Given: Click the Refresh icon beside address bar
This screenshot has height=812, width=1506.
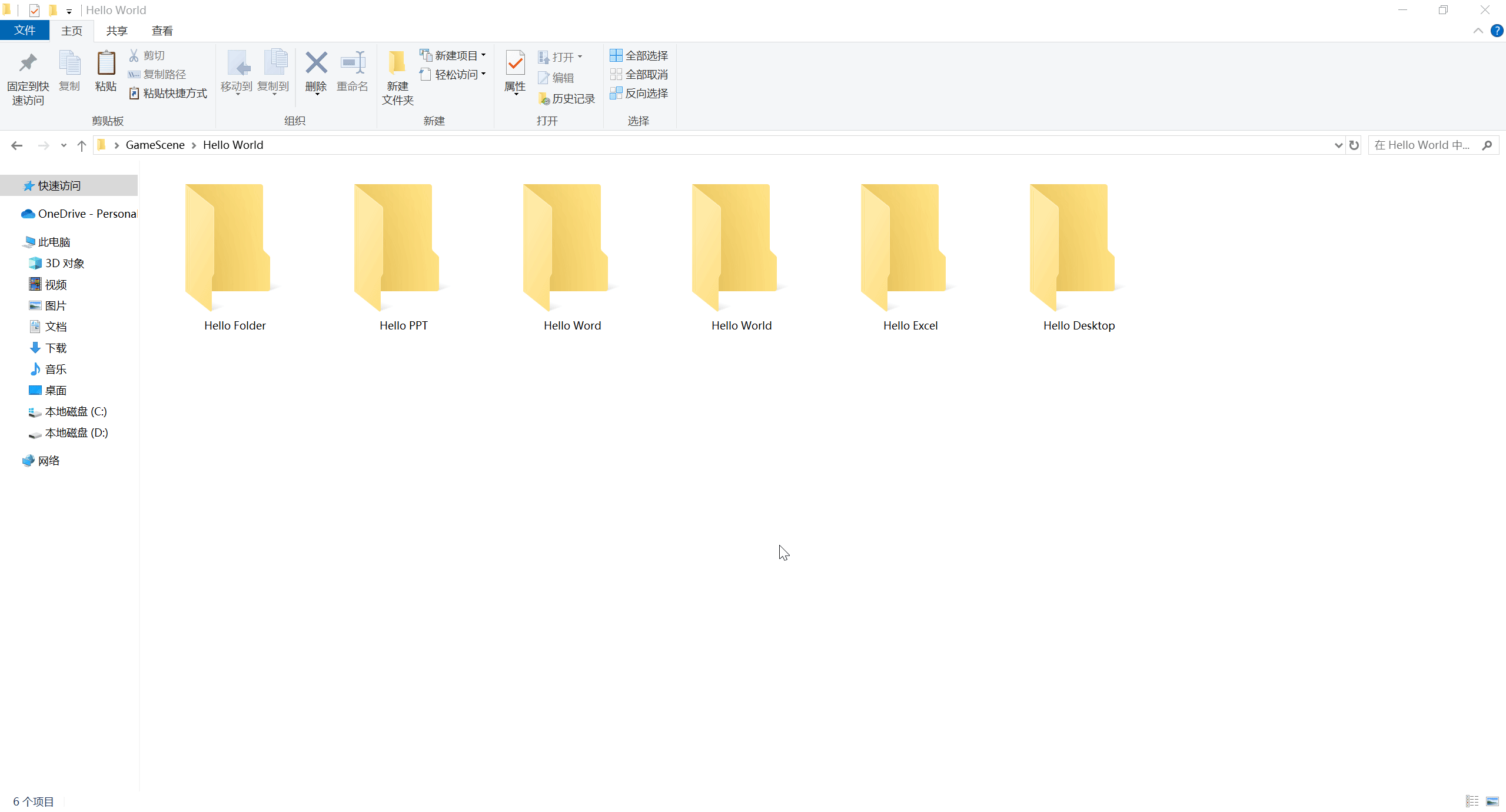Looking at the screenshot, I should click(1354, 145).
